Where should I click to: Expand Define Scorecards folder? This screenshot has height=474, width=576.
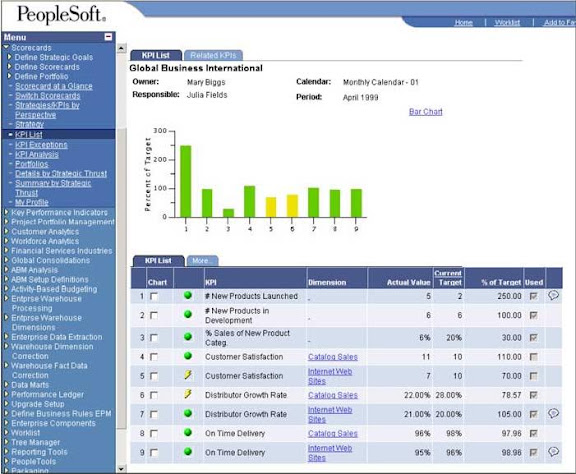click(10, 67)
